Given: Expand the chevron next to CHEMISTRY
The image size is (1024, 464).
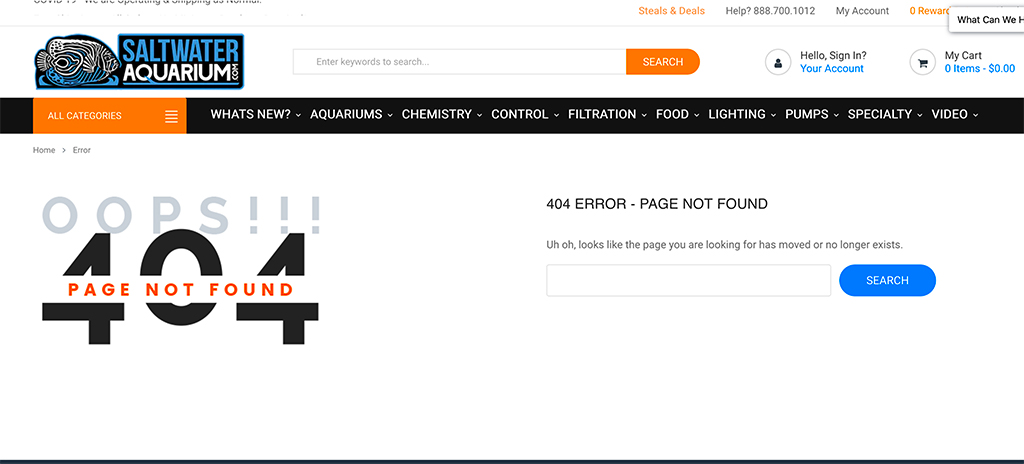Looking at the screenshot, I should [479, 115].
